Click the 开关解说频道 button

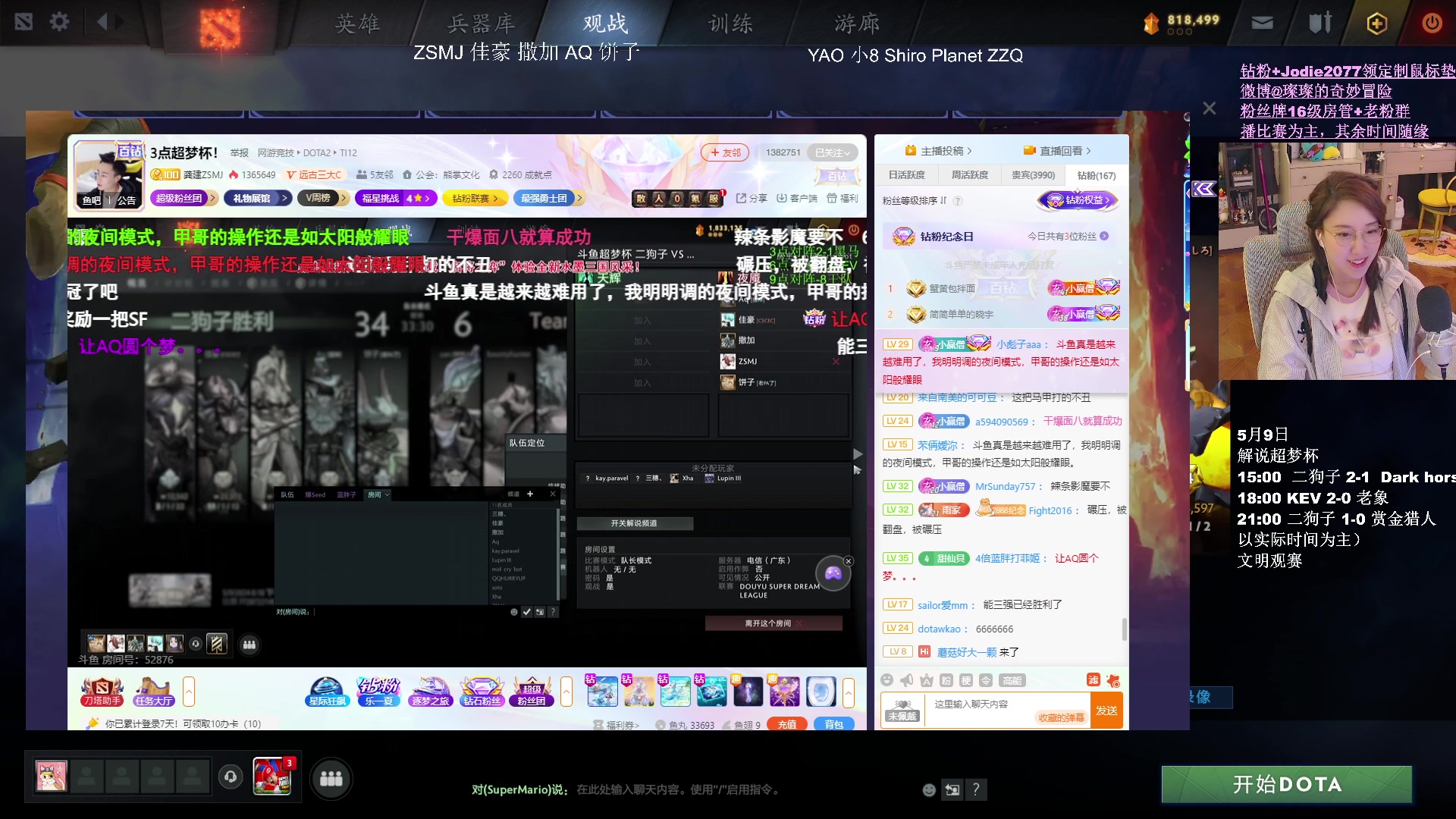[635, 523]
